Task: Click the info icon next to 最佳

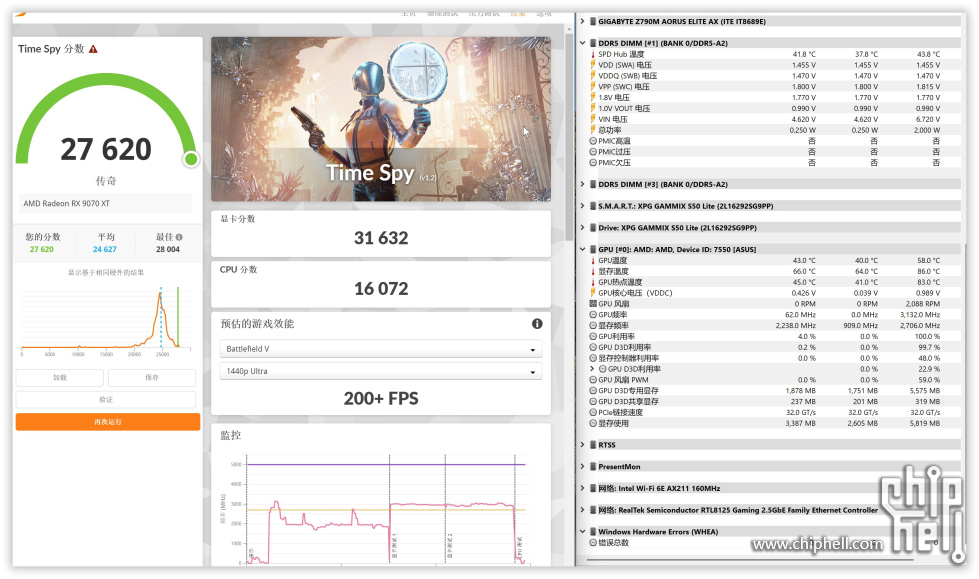Action: click(x=179, y=237)
